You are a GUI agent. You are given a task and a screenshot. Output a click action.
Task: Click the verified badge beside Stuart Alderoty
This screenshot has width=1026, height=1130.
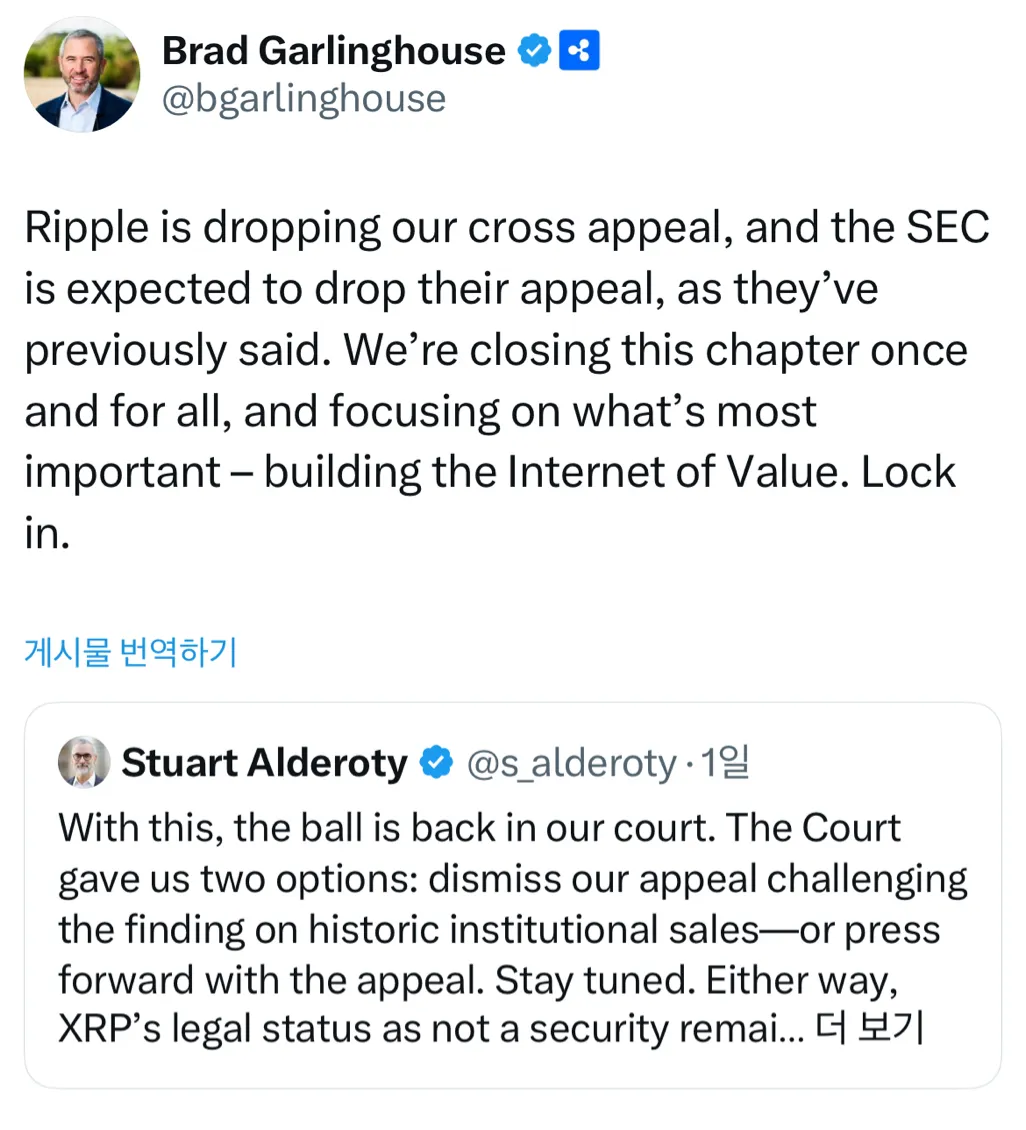434,763
